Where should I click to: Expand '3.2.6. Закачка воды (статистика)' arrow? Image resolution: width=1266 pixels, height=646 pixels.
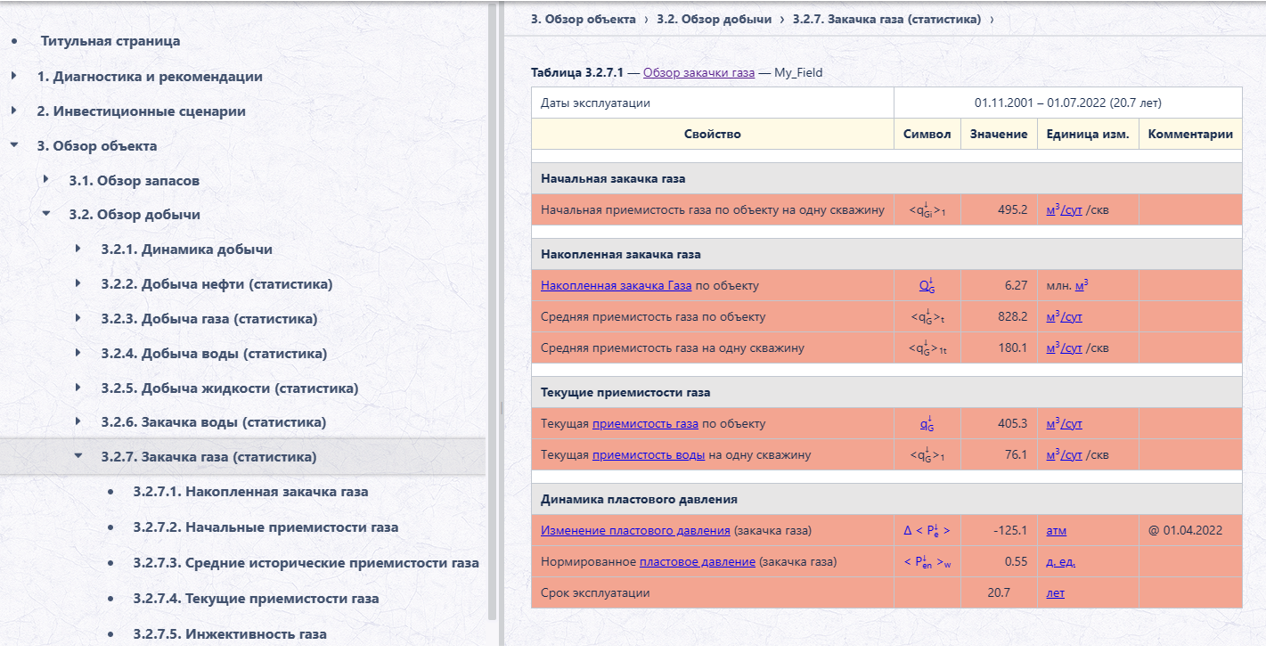(x=78, y=422)
